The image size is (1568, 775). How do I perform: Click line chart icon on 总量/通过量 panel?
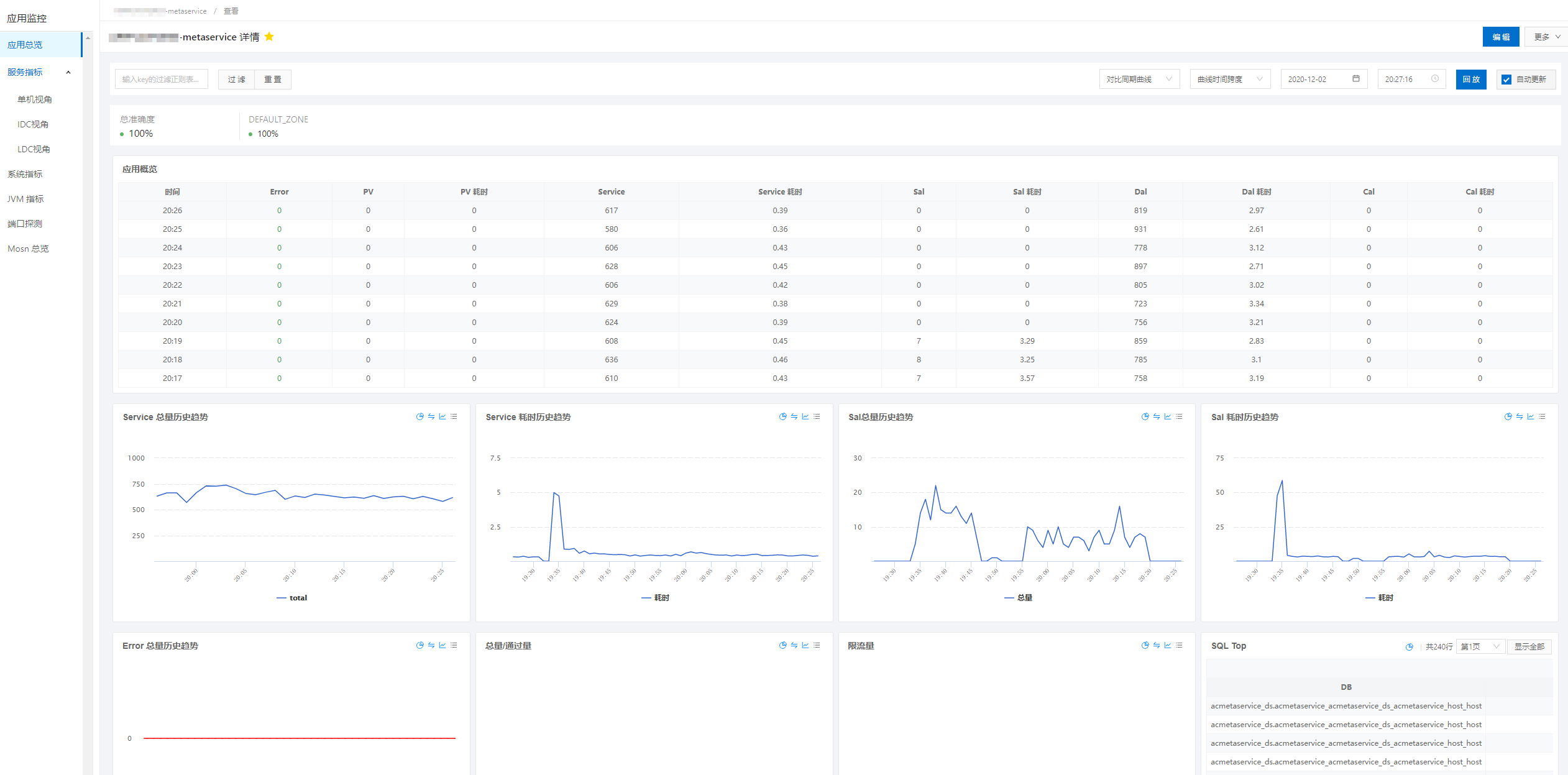(x=805, y=646)
